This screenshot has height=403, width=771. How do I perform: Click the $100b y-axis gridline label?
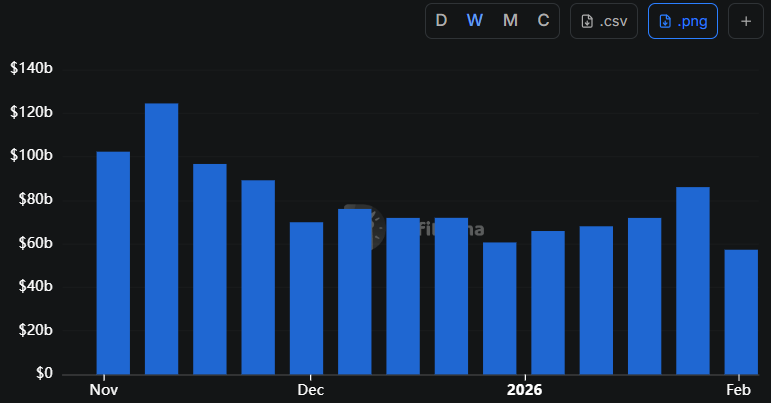coord(31,156)
